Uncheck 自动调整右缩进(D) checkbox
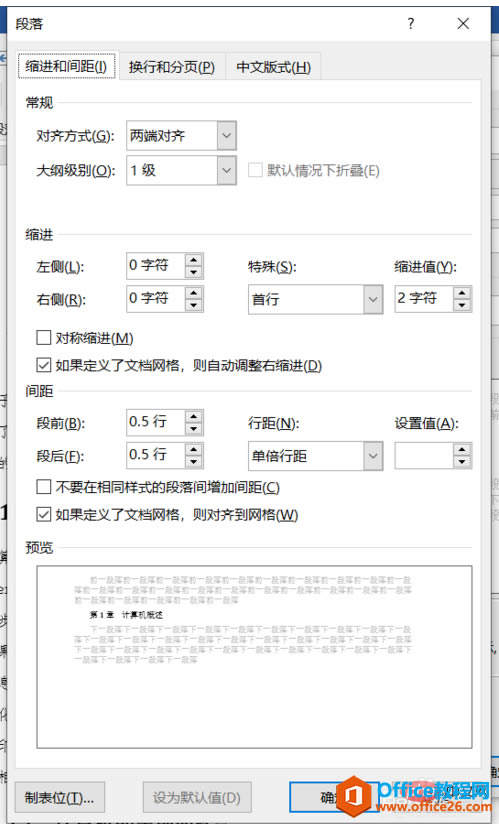 point(44,365)
